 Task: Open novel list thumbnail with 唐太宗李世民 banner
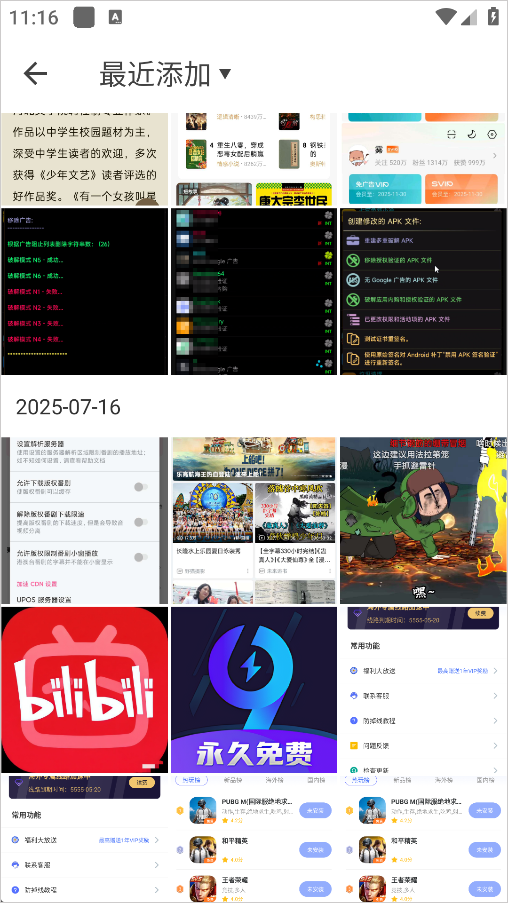(254, 160)
